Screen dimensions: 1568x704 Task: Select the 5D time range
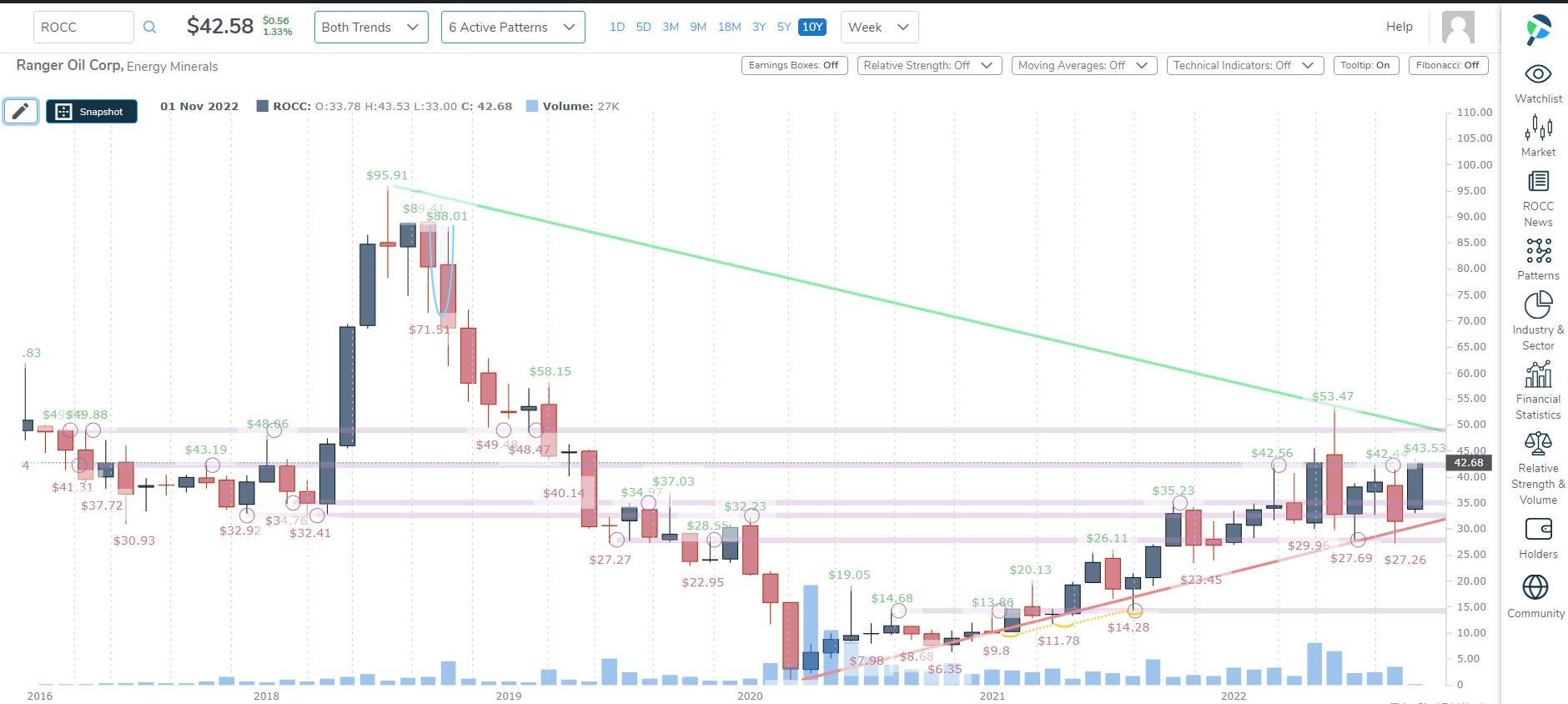point(643,27)
